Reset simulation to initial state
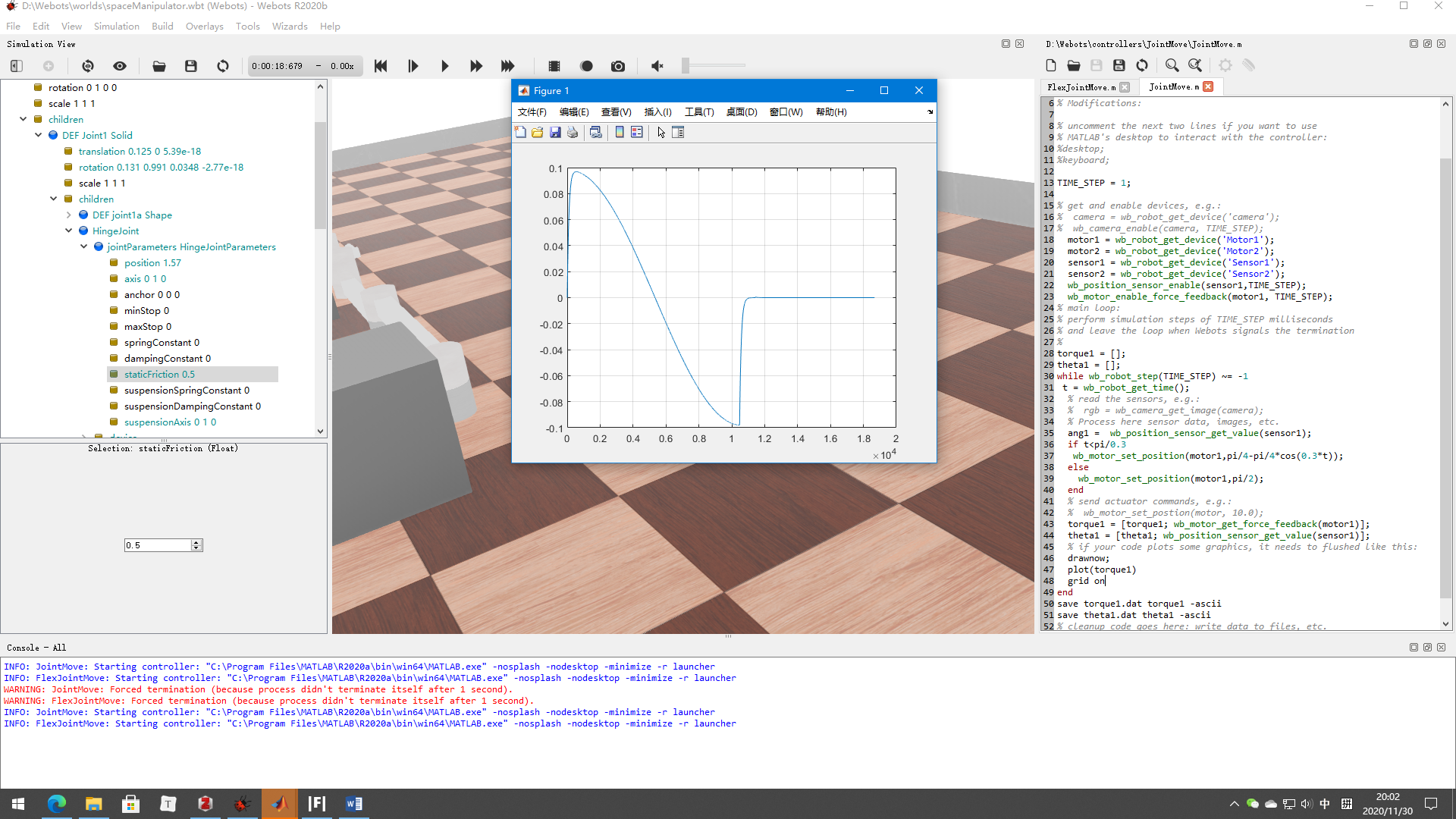This screenshot has height=819, width=1456. click(381, 66)
